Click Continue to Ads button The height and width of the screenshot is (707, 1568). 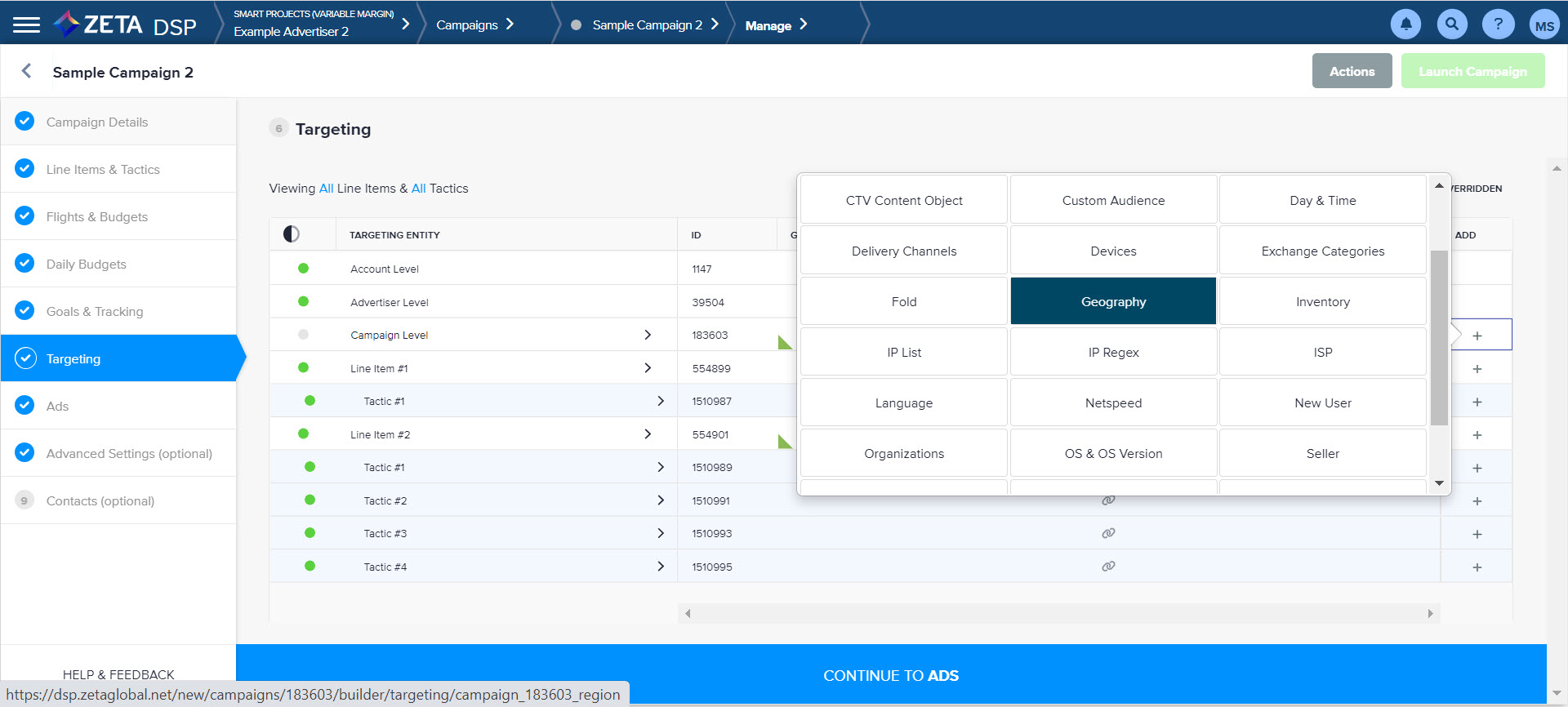pos(890,675)
